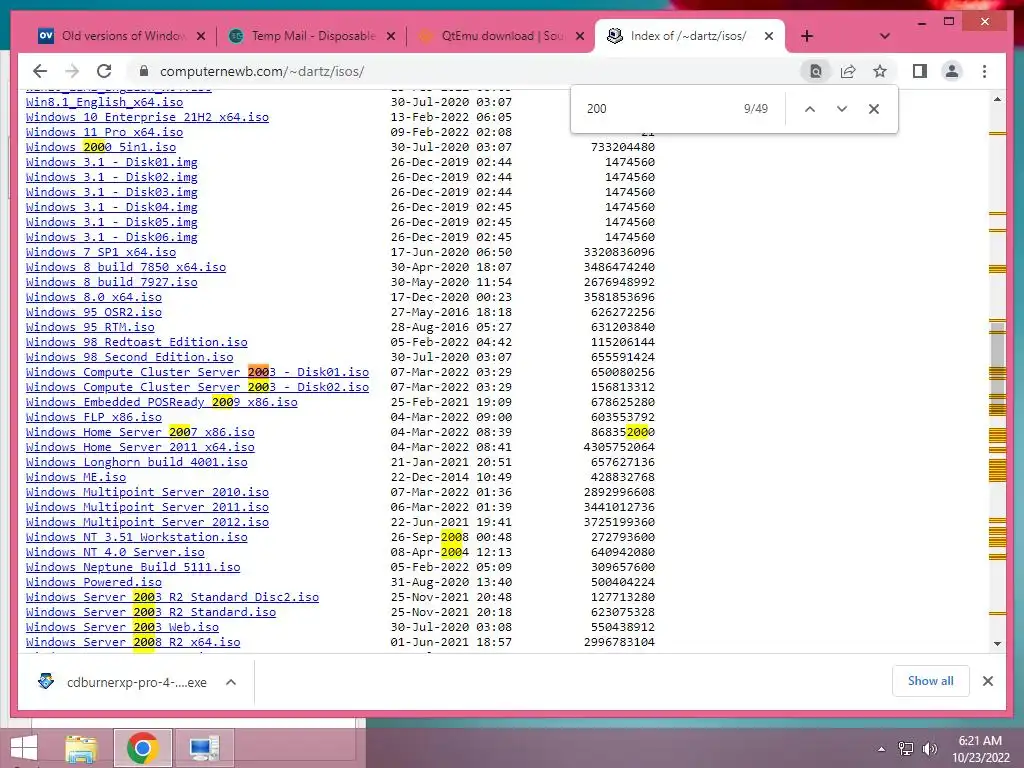Click the Chrome taskbar icon
This screenshot has width=1024, height=768.
pos(142,748)
